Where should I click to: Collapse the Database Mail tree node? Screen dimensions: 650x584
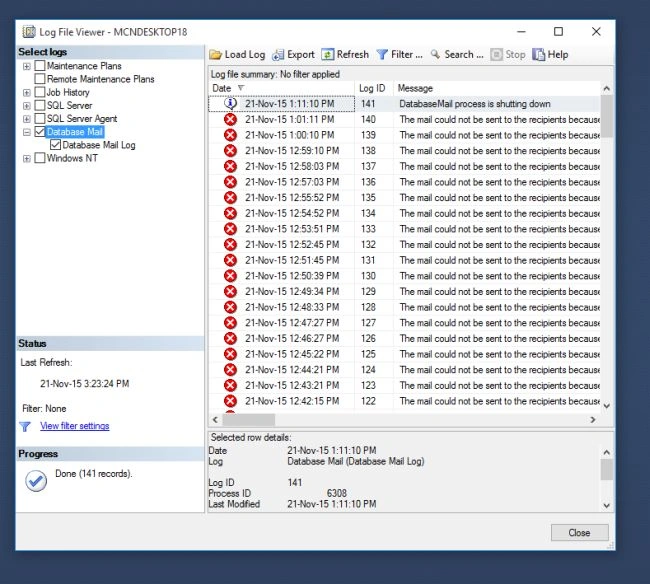(x=27, y=133)
